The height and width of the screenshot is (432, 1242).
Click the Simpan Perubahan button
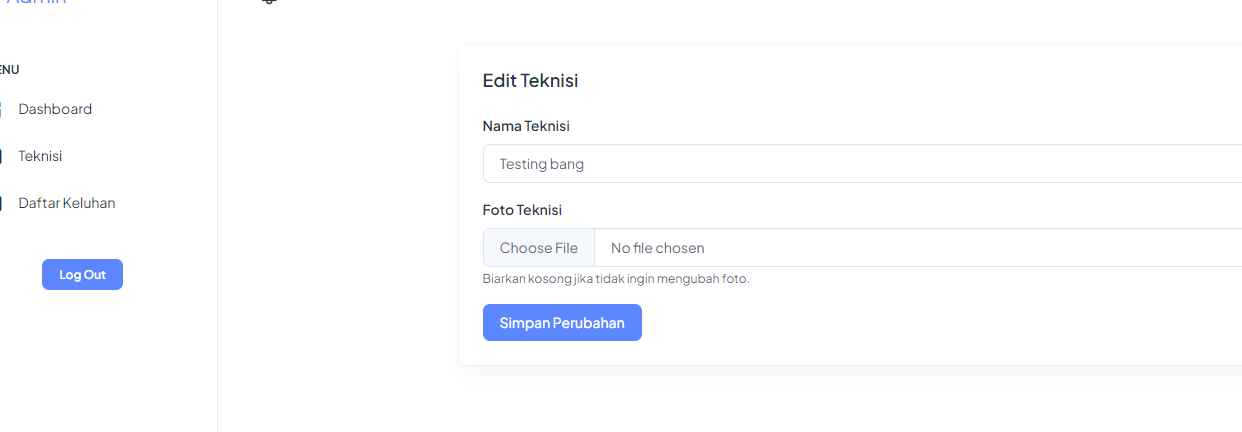562,323
